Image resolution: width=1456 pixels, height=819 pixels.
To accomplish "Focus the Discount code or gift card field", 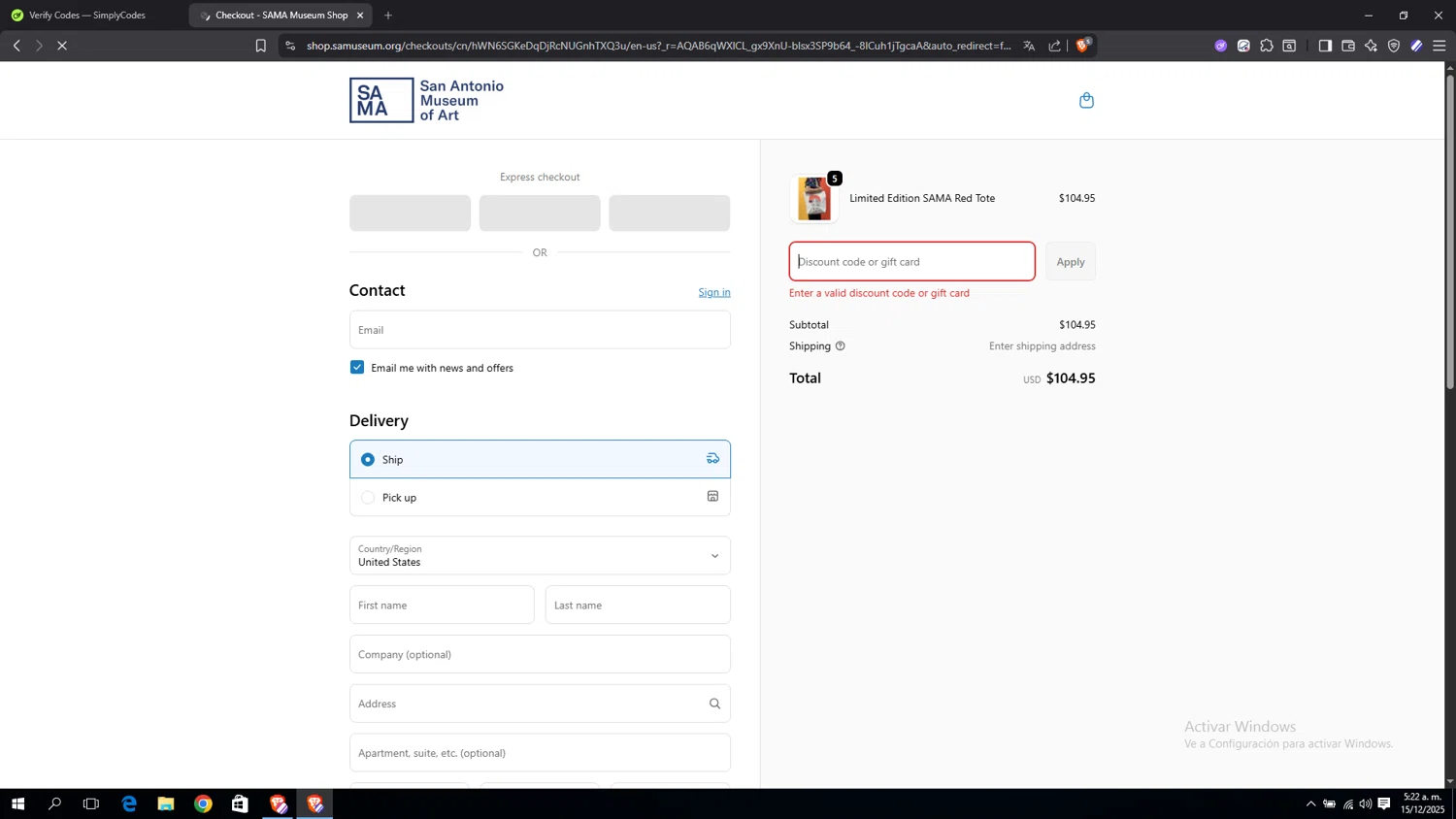I will click(x=912, y=262).
